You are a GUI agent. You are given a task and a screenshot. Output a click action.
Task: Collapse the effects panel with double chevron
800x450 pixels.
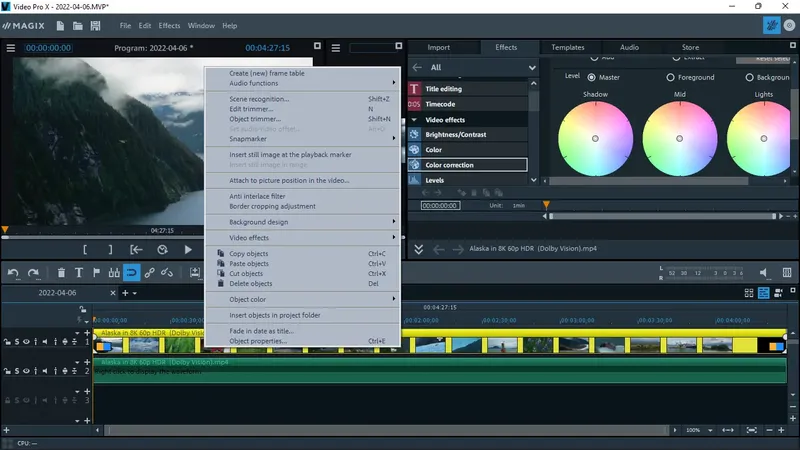tap(418, 249)
